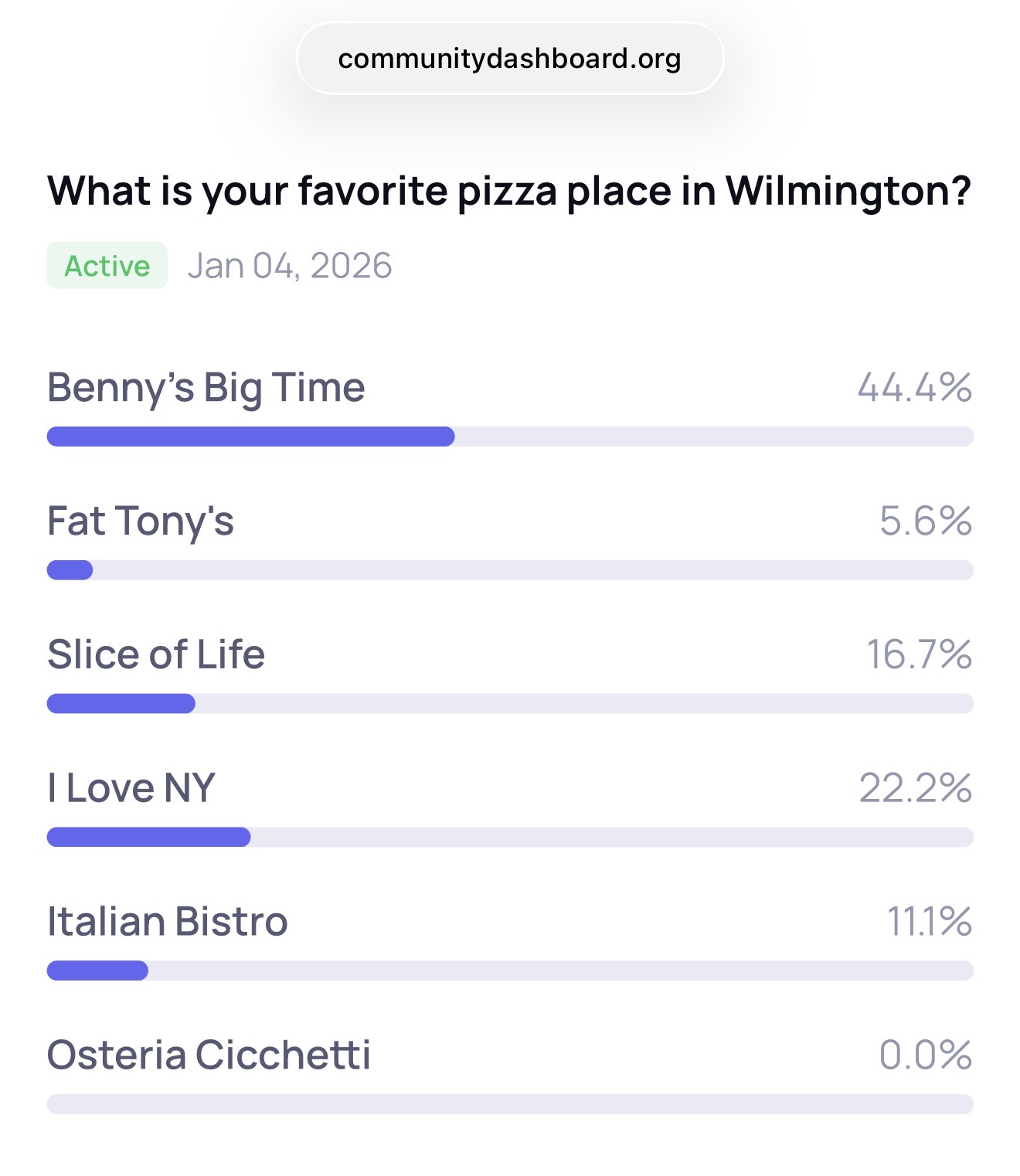Click the communitydashboard.org address bar

pyautogui.click(x=510, y=59)
